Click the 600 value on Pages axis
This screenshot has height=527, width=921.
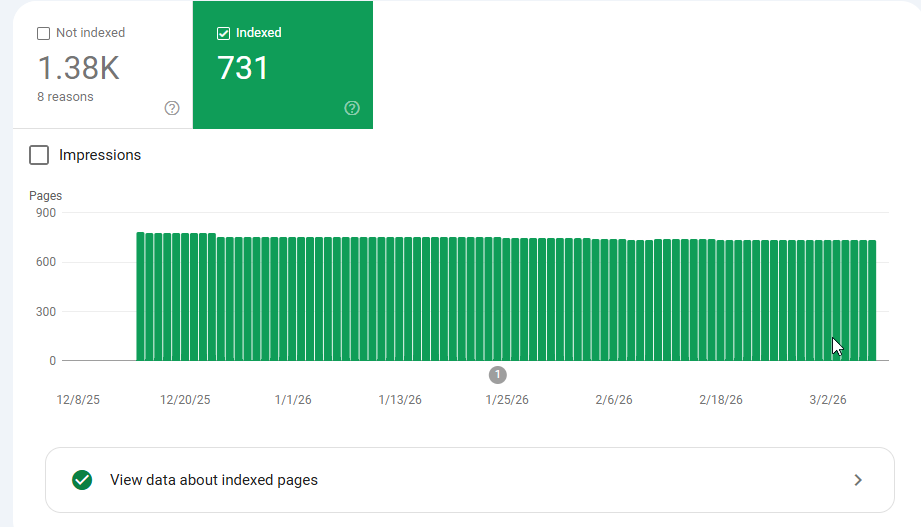pyautogui.click(x=46, y=262)
